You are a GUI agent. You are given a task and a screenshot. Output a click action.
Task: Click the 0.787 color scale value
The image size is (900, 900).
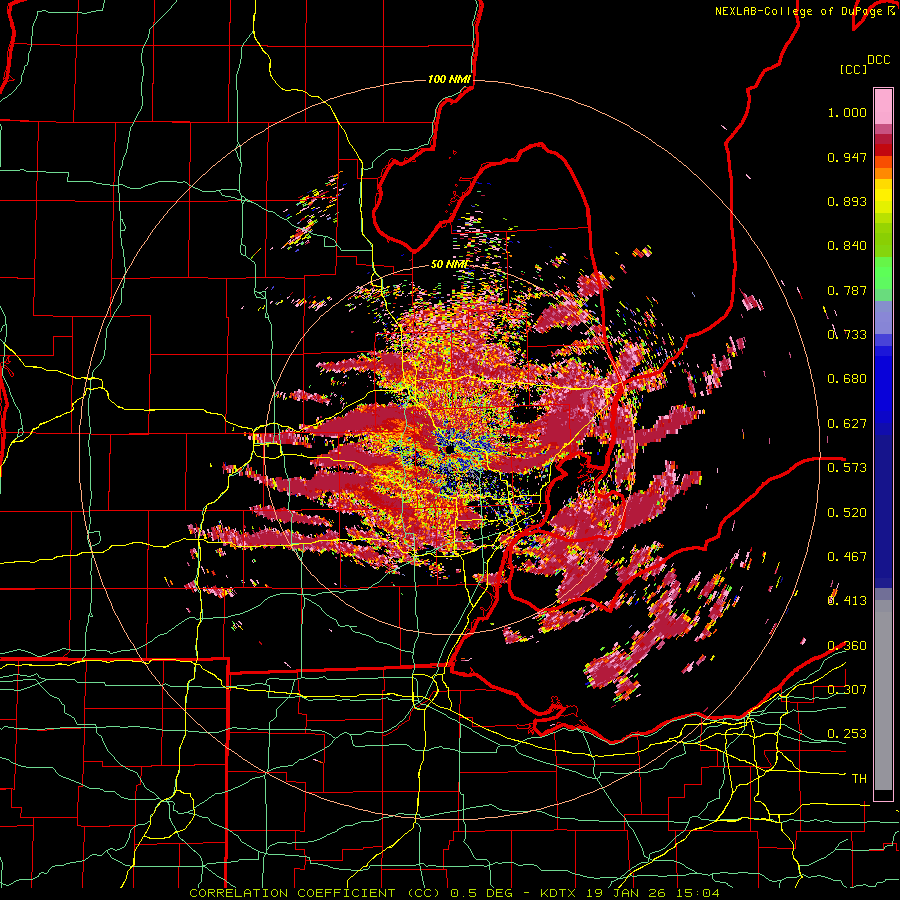pos(847,290)
